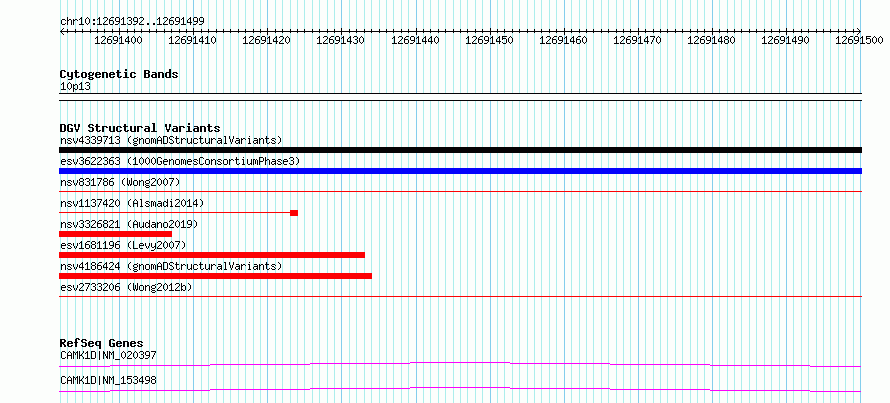Screen dimensions: 890x403
Task: Click the red nsv4186424 variant bar
Action: coord(216,276)
